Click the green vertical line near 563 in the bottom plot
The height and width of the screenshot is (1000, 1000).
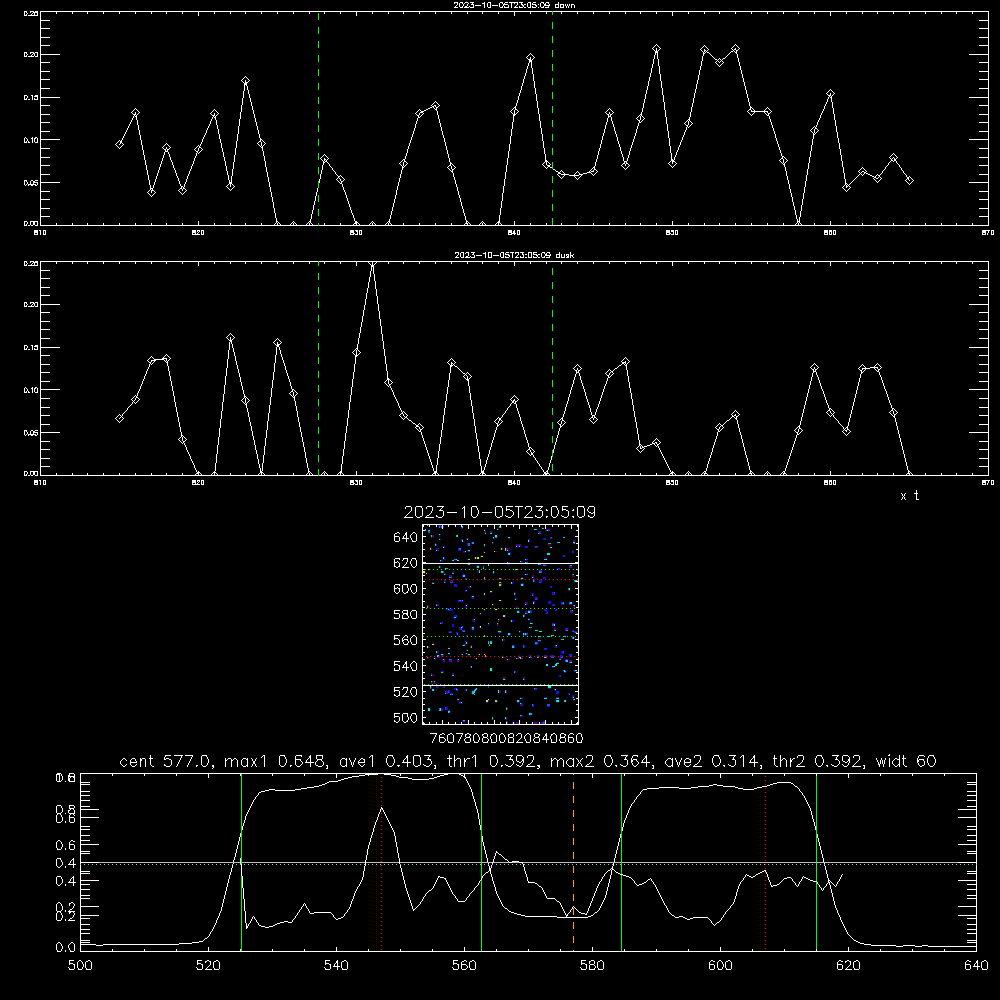(482, 861)
